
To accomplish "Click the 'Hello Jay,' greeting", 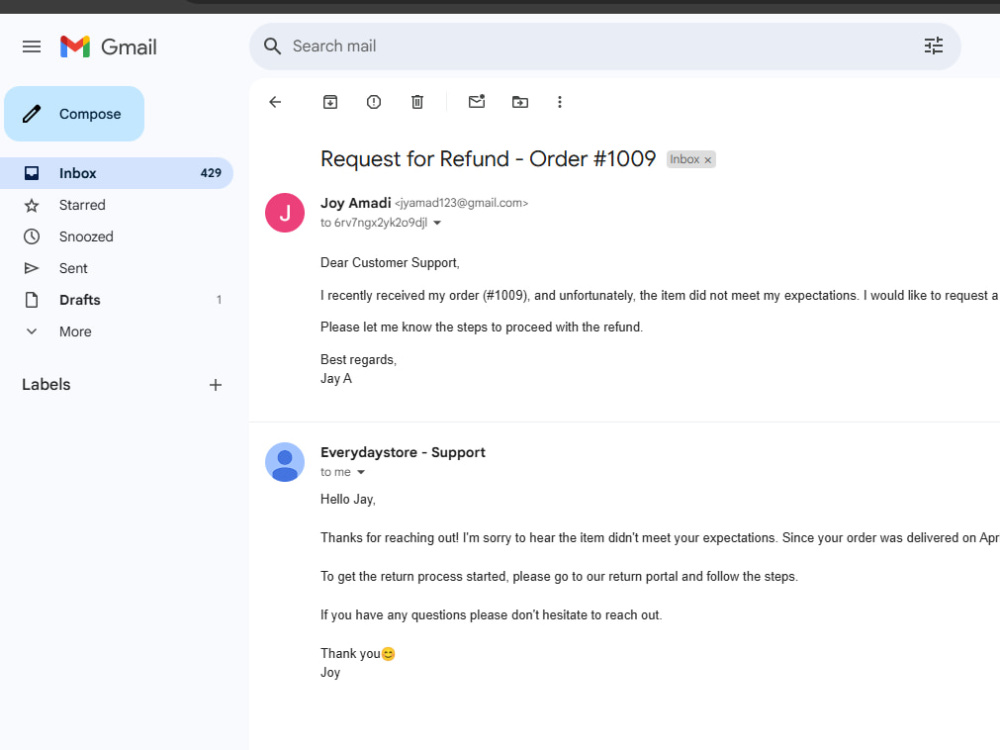I will [x=348, y=499].
